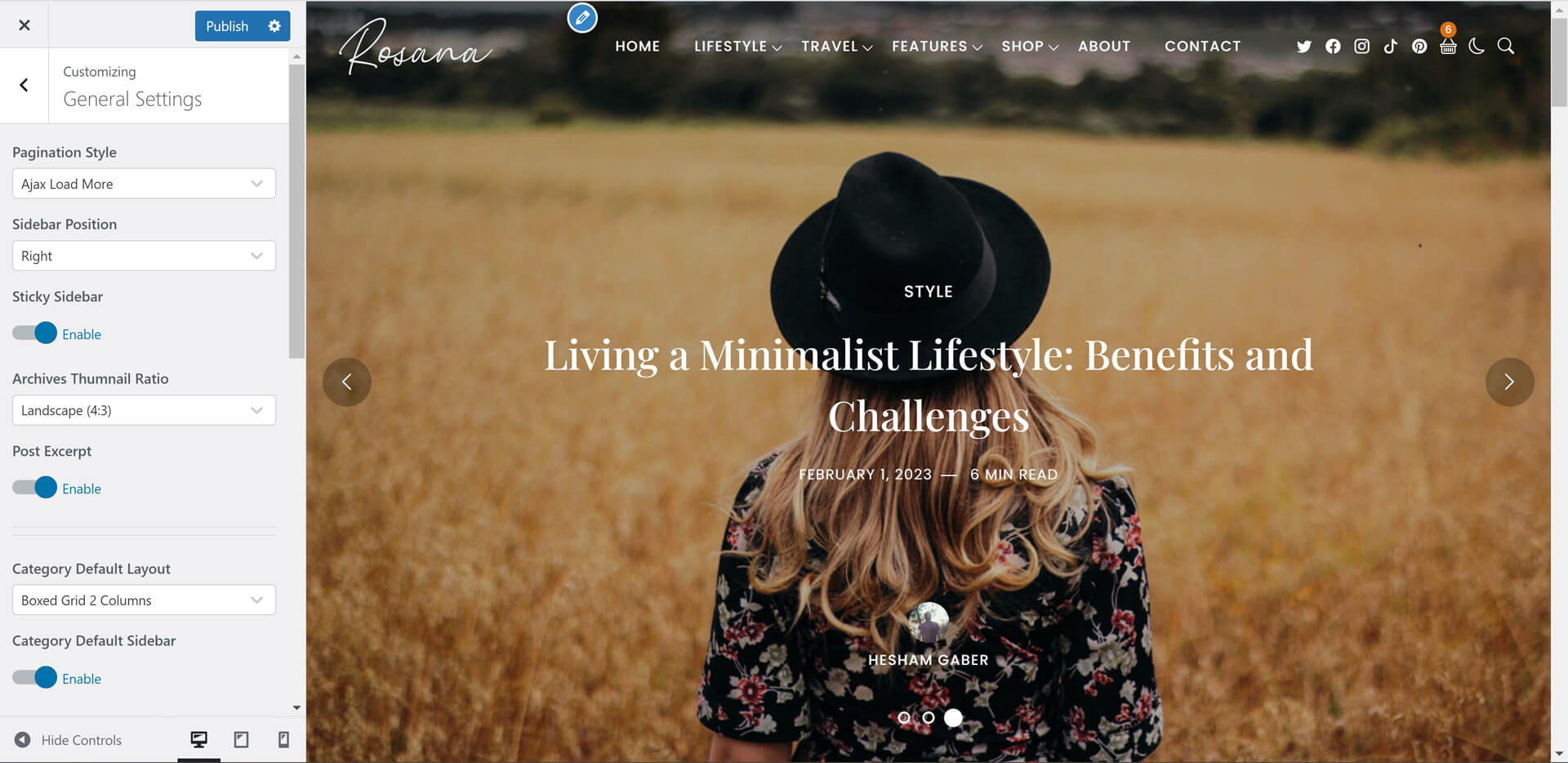The width and height of the screenshot is (1568, 763).
Task: Open the Features menu item
Action: pyautogui.click(x=937, y=47)
